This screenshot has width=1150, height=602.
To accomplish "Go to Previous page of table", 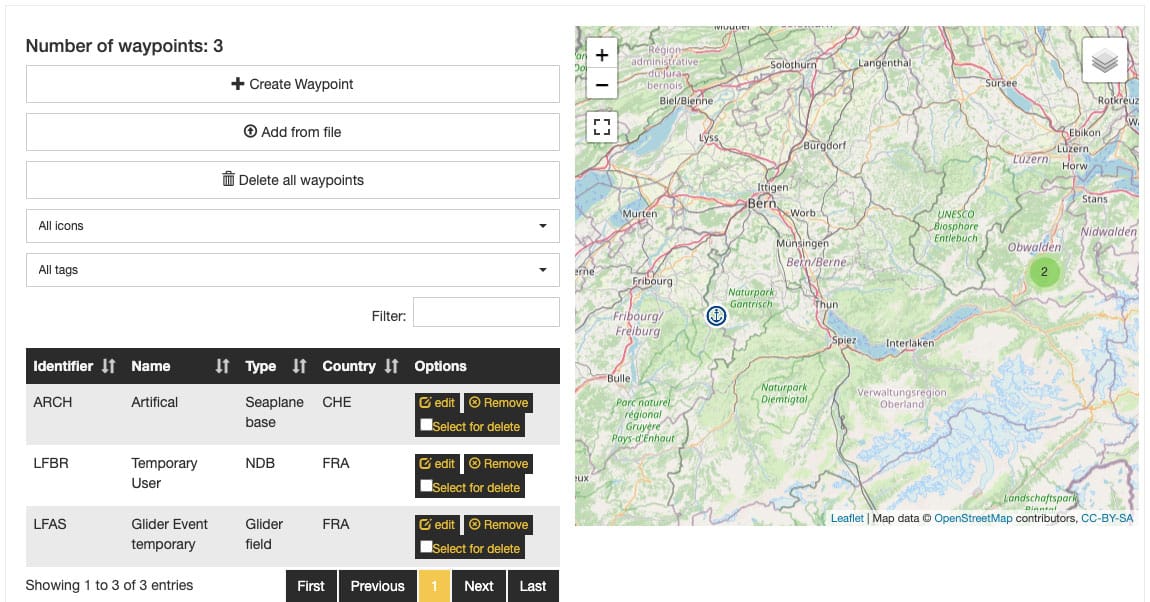I will pos(377,586).
